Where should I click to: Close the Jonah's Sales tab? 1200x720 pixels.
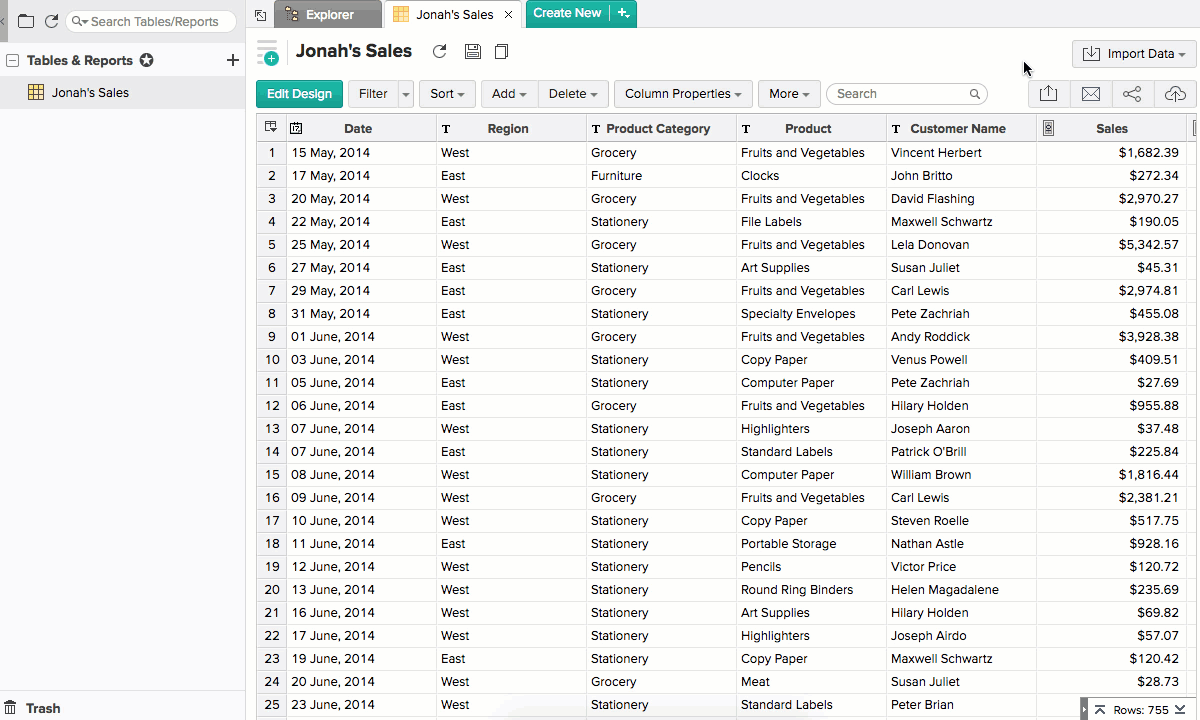coord(508,14)
